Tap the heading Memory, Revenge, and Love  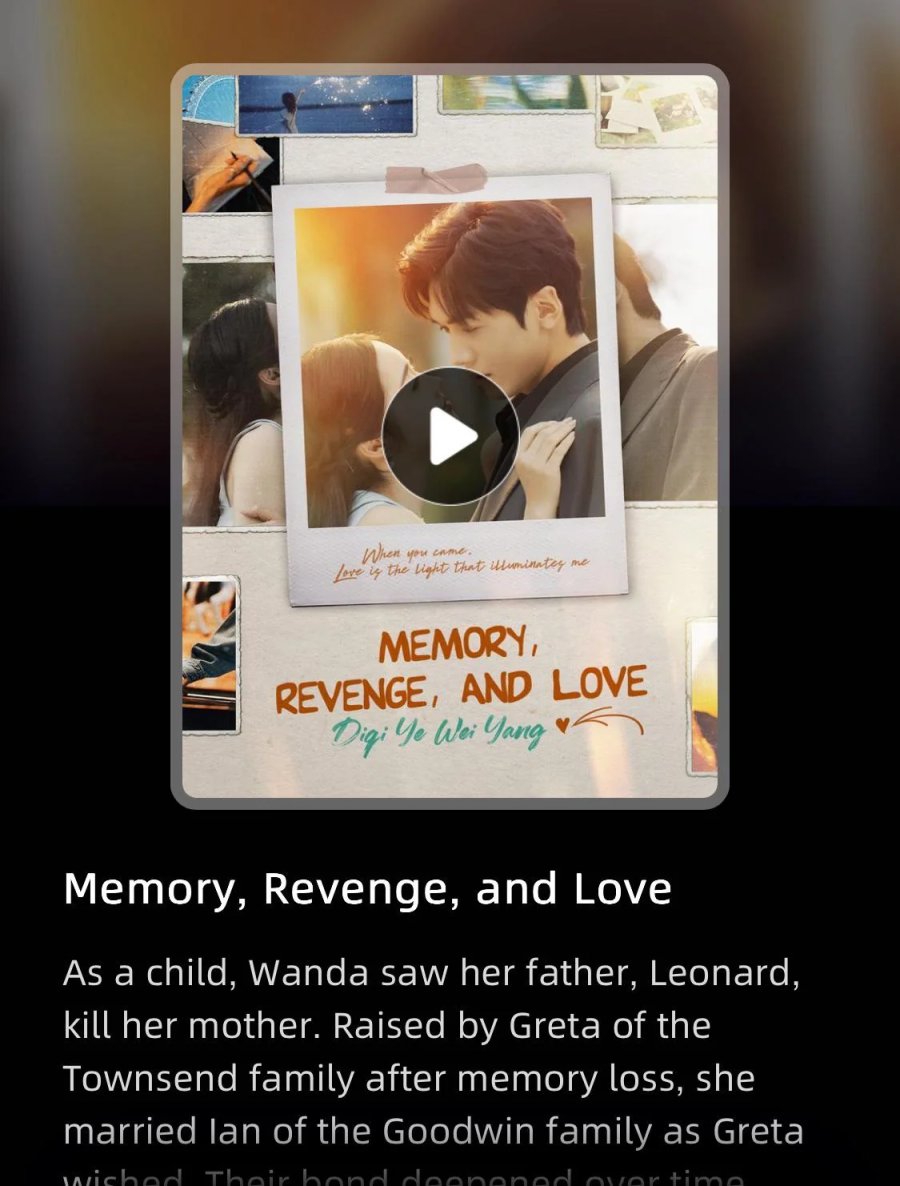click(368, 890)
